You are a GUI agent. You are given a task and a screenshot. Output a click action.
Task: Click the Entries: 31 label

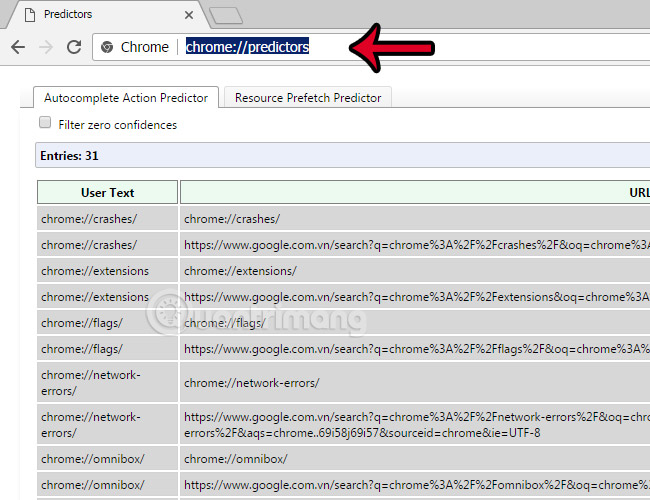click(69, 155)
